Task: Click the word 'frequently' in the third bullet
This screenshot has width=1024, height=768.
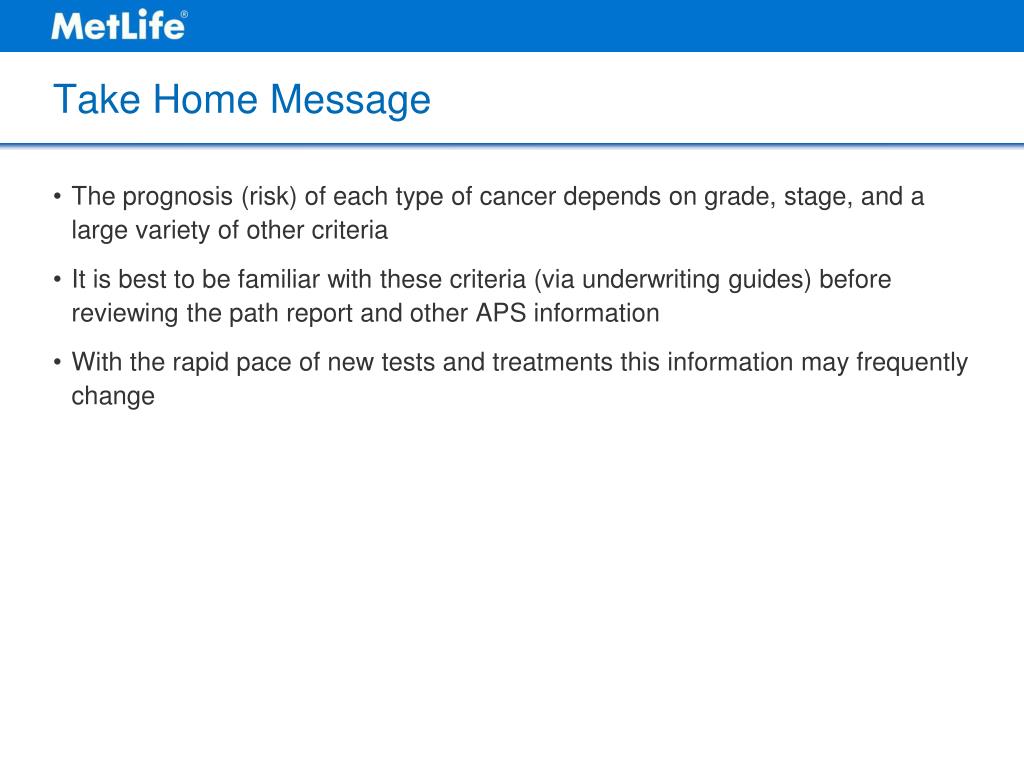Action: (x=912, y=362)
